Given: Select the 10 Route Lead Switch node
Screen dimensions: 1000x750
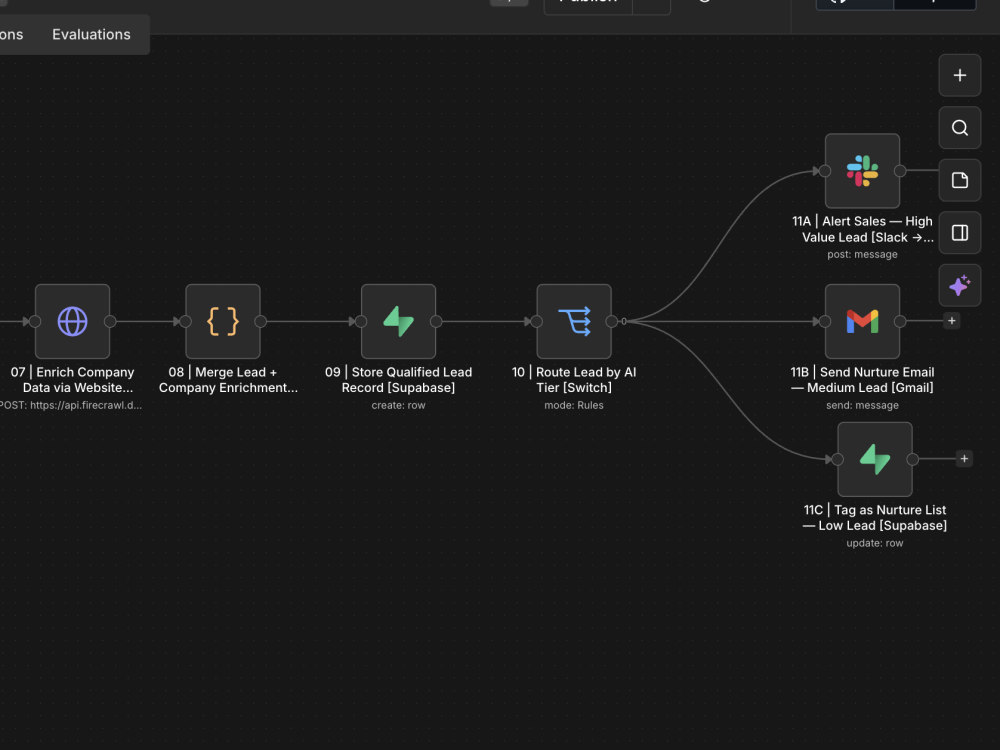Looking at the screenshot, I should coord(574,321).
